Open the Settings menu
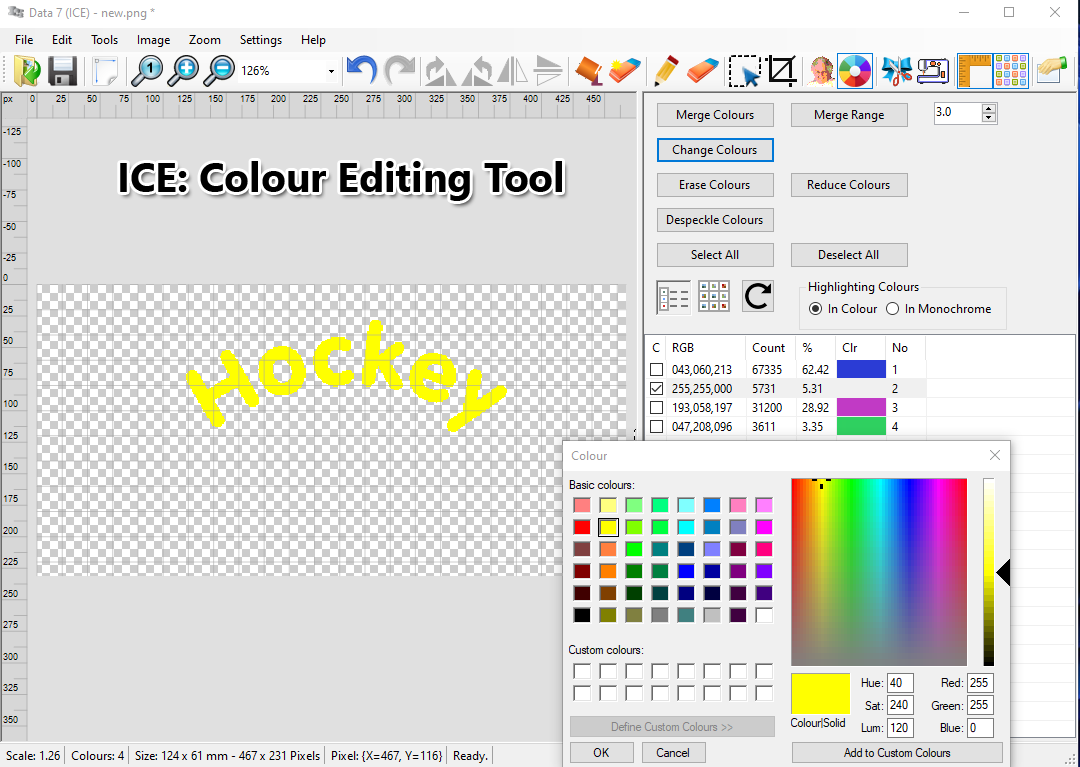This screenshot has height=767, width=1080. coord(260,40)
